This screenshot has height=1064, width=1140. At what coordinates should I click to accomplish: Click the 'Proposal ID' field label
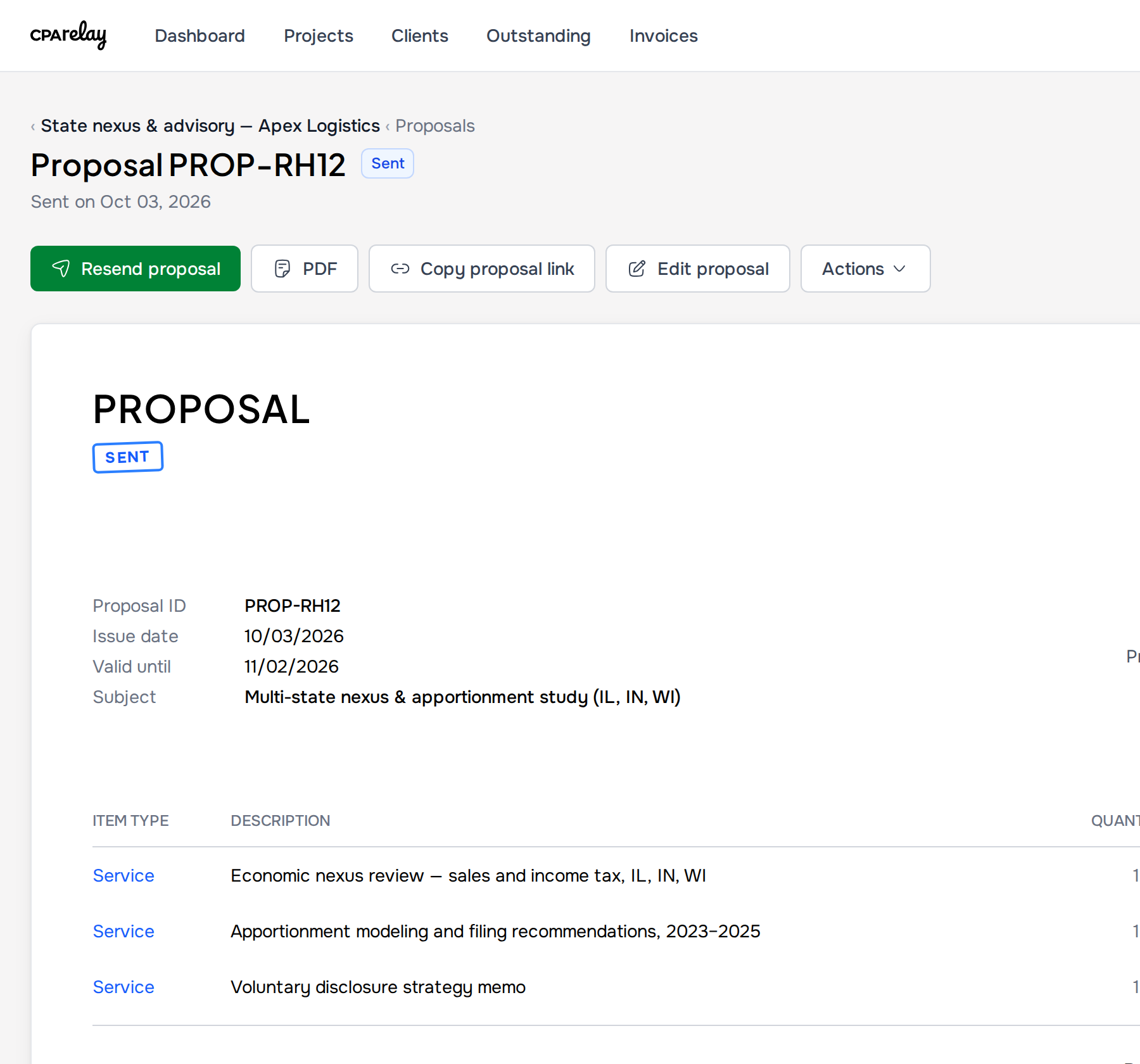(x=139, y=605)
